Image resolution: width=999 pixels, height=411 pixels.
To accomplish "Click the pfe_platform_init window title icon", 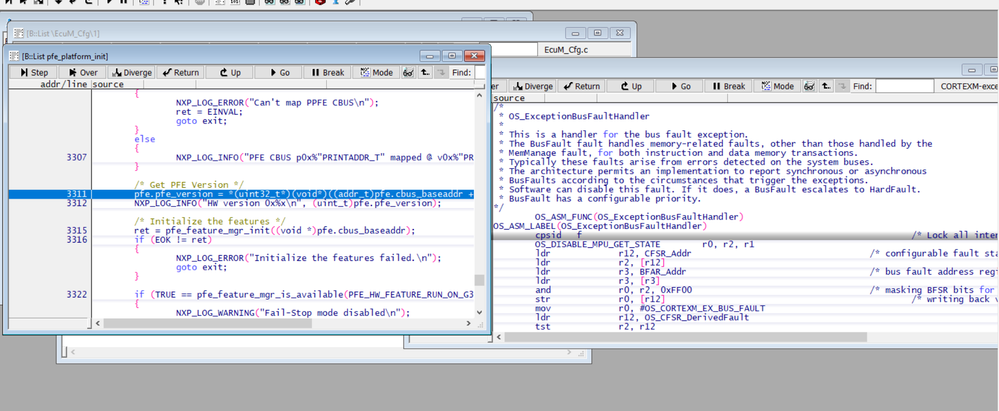I will tap(14, 56).
